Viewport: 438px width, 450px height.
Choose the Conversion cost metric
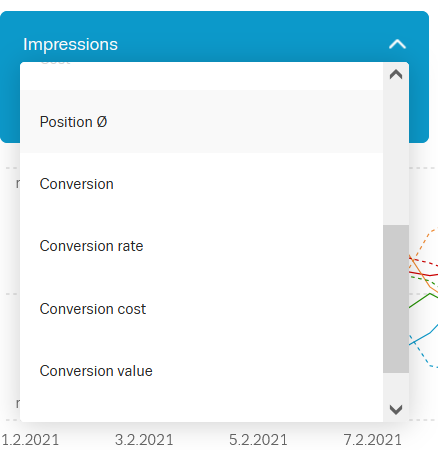(x=201, y=309)
